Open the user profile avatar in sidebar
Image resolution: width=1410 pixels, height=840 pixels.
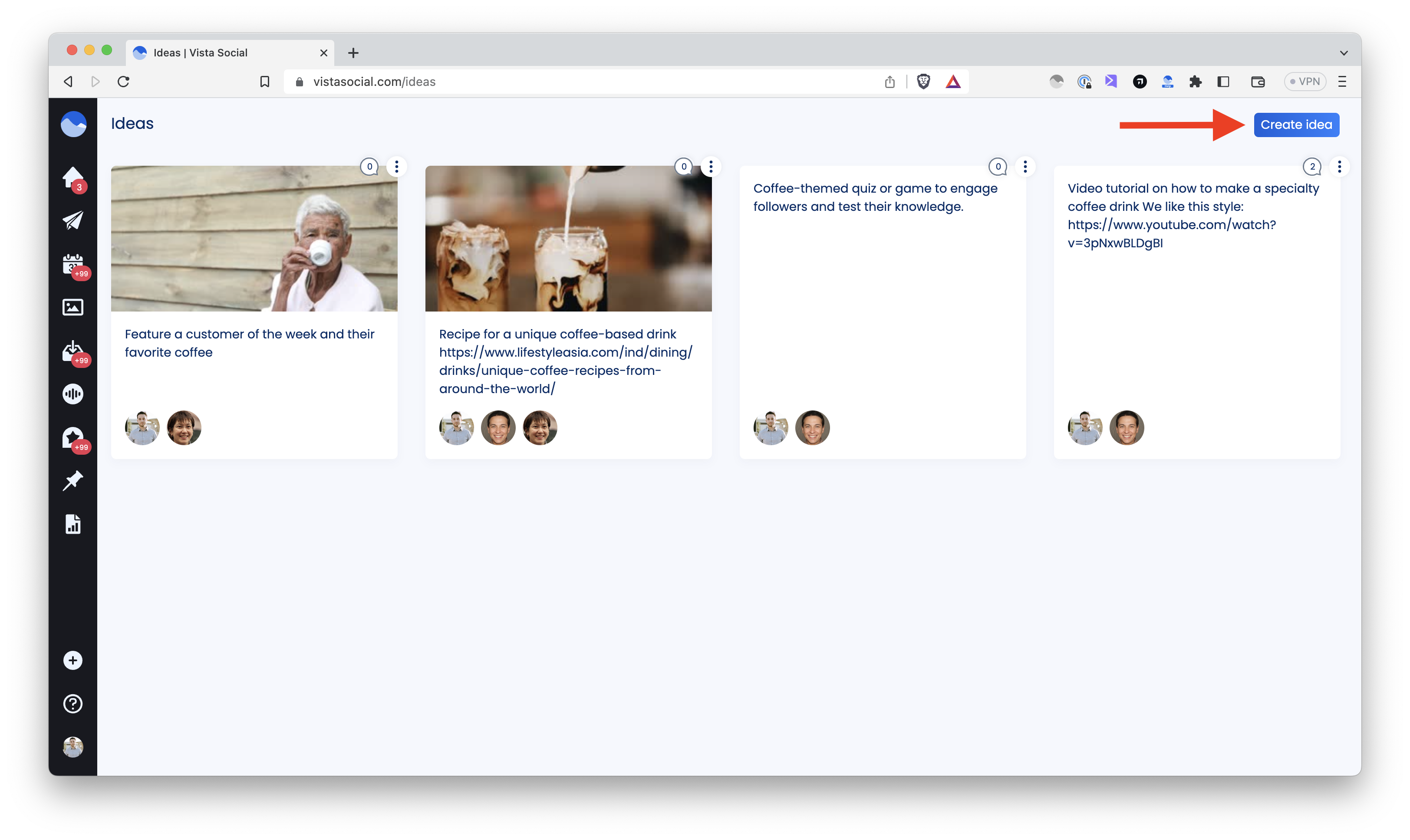(x=73, y=747)
